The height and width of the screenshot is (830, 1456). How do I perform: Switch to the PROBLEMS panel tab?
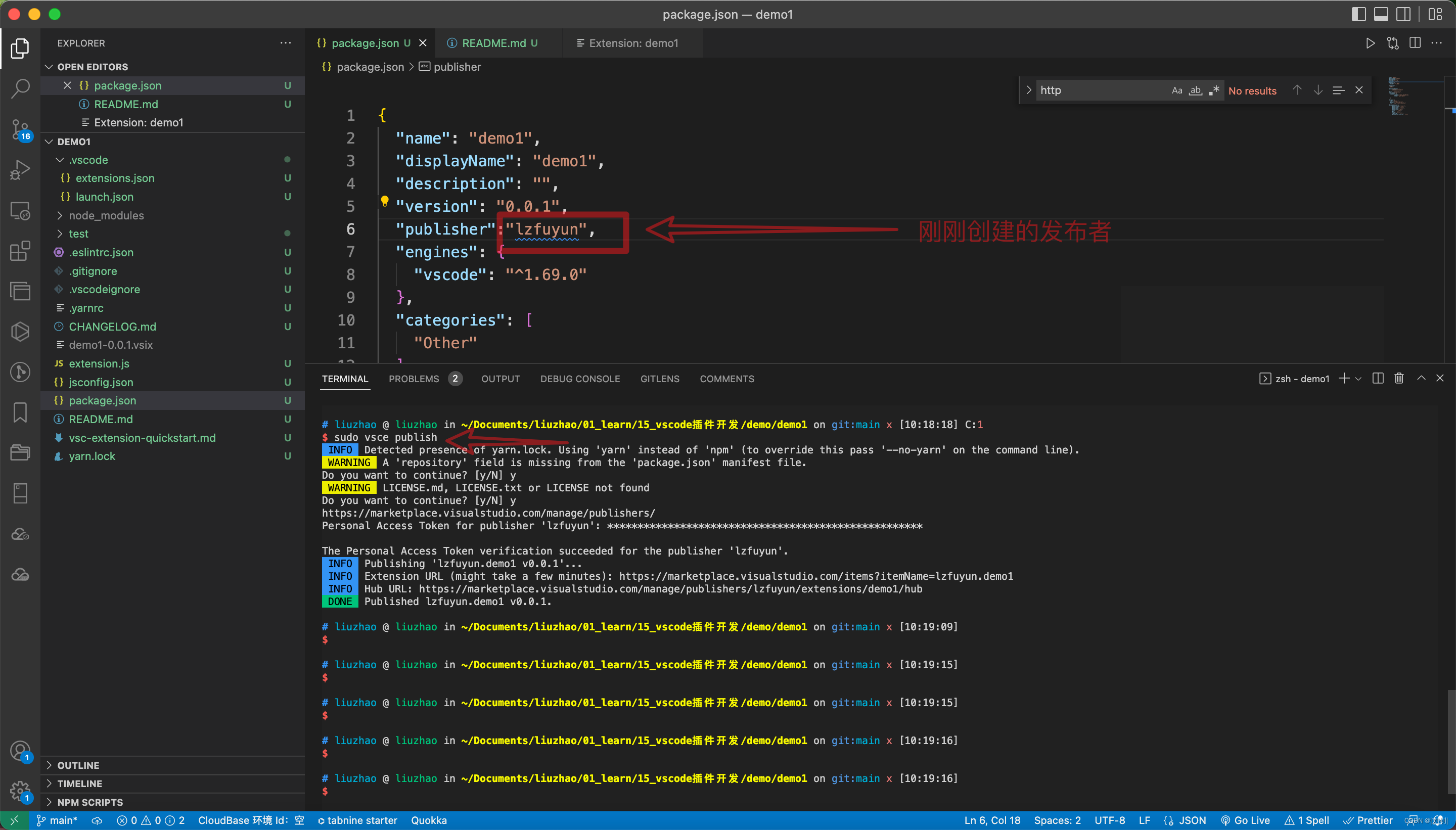[x=414, y=379]
